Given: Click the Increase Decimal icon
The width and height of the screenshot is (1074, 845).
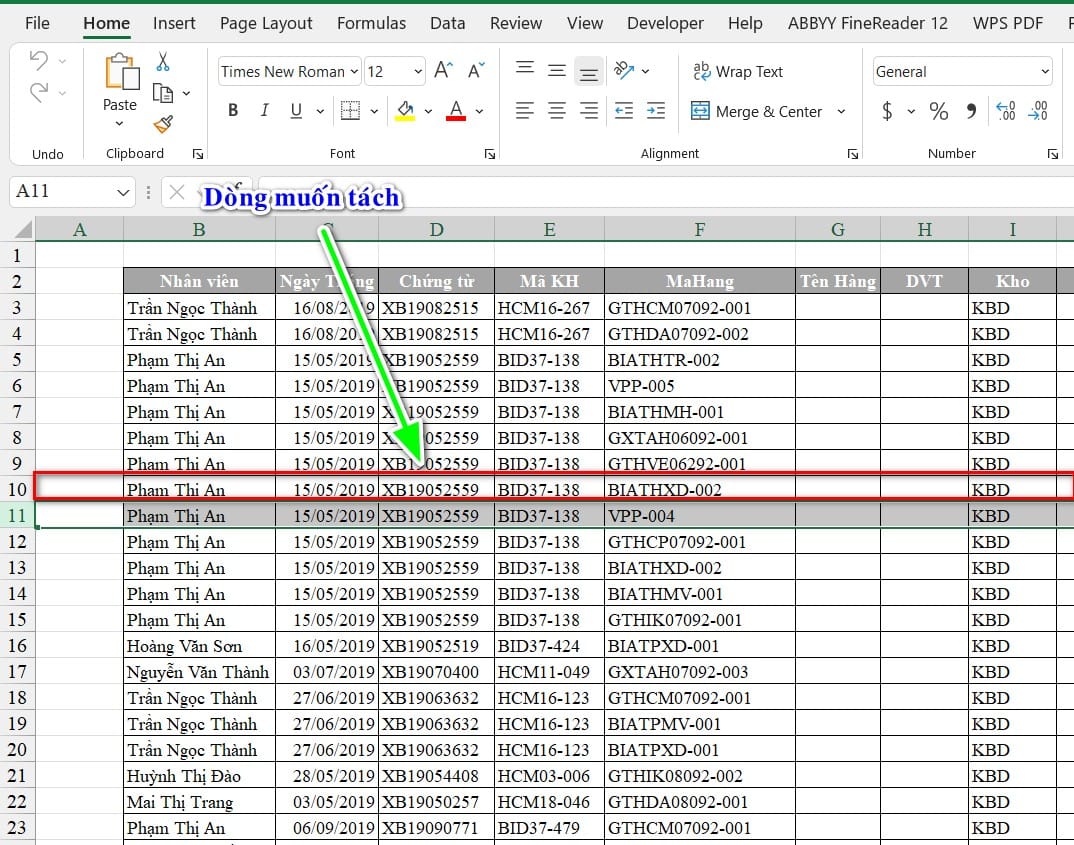Looking at the screenshot, I should [1006, 111].
